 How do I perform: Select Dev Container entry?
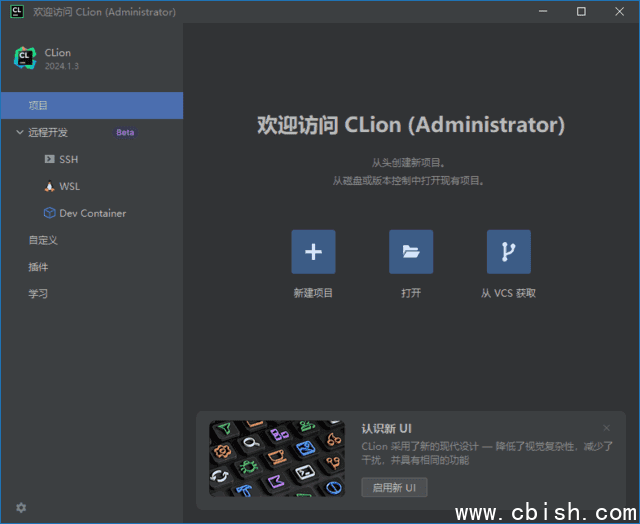pyautogui.click(x=92, y=213)
